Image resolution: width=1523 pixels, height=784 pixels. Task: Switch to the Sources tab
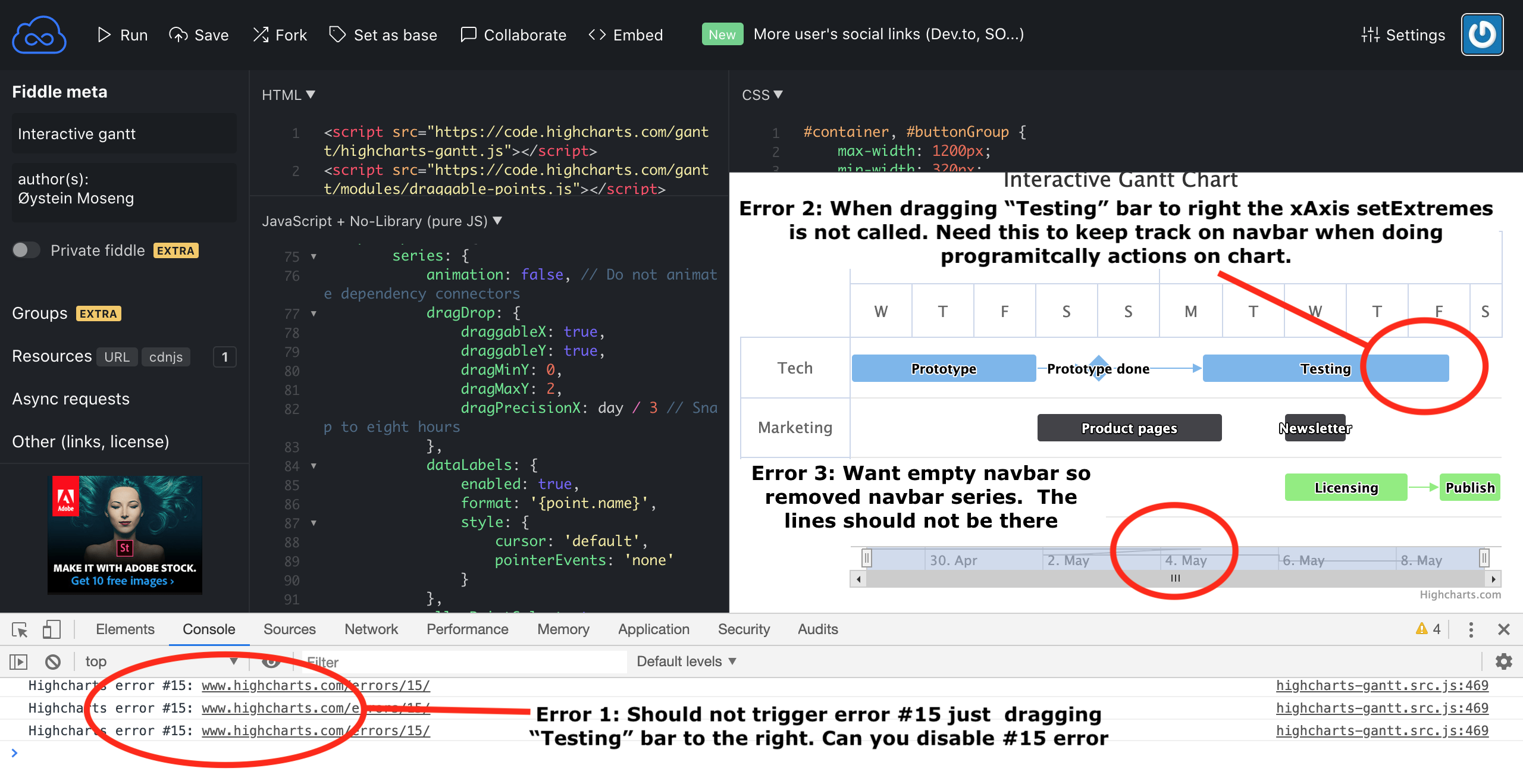click(289, 629)
